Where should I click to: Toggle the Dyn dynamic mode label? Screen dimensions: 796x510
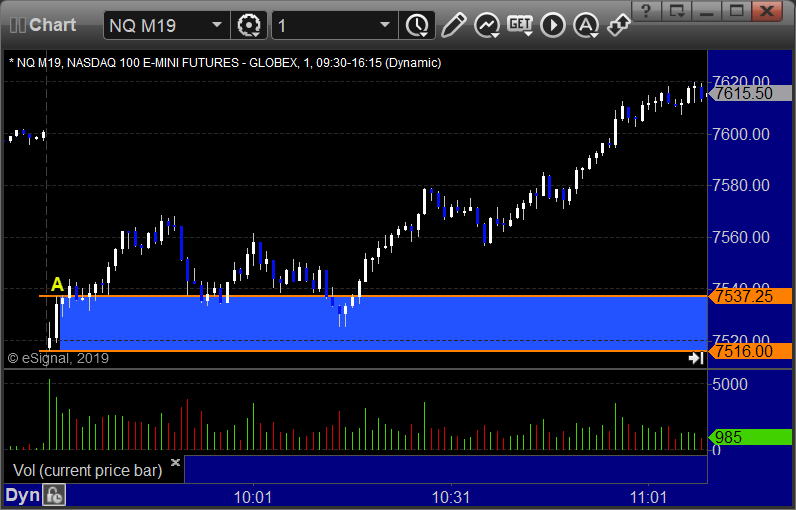click(22, 495)
